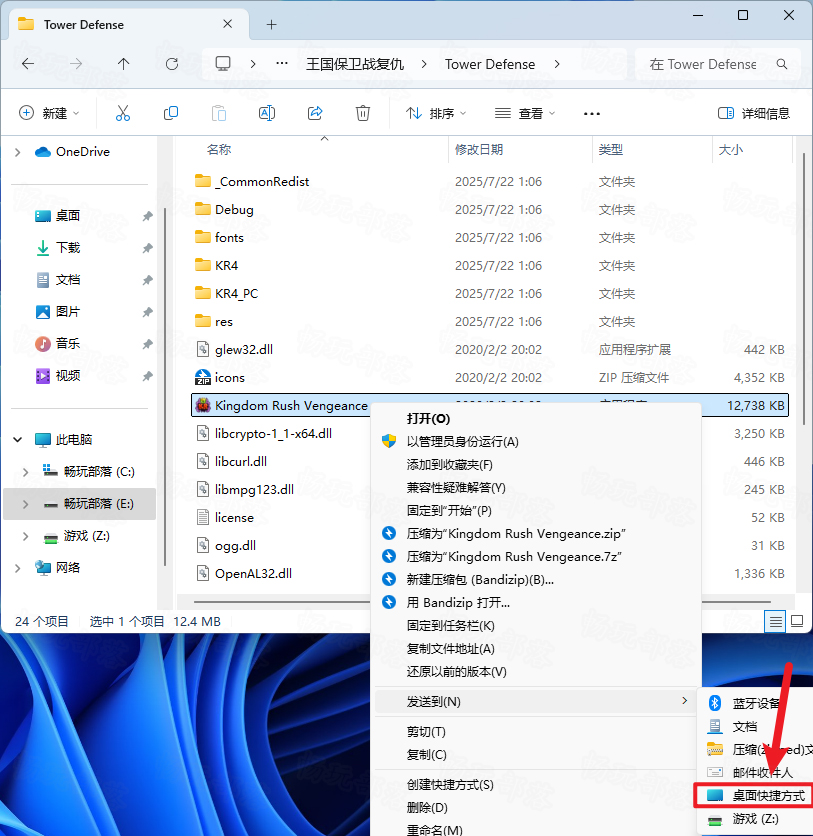Viewport: 813px width, 836px height.
Task: Sort by Type (类型) column header
Action: point(610,149)
